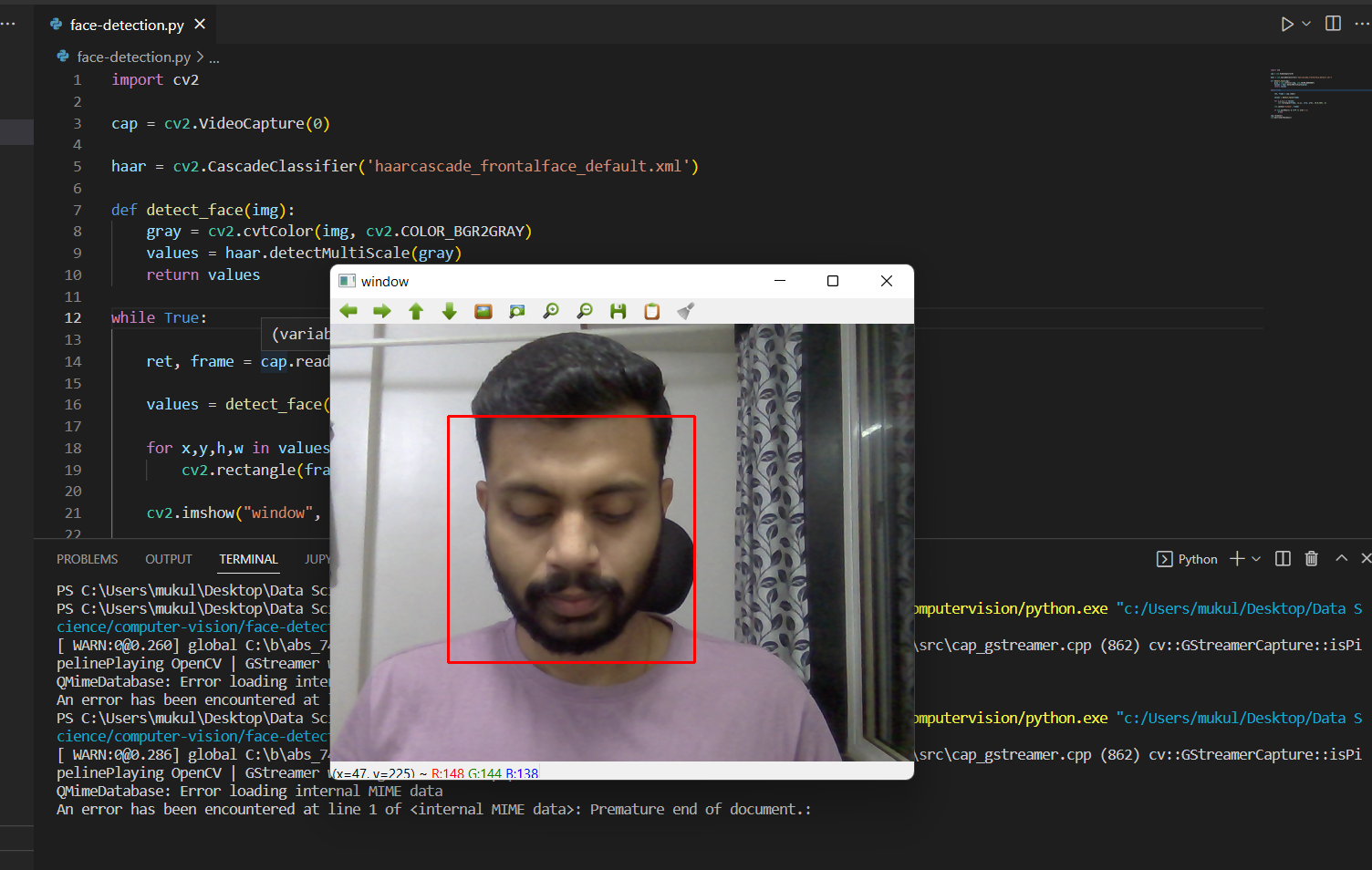Click the pan right arrow in the window toolbar

(382, 311)
